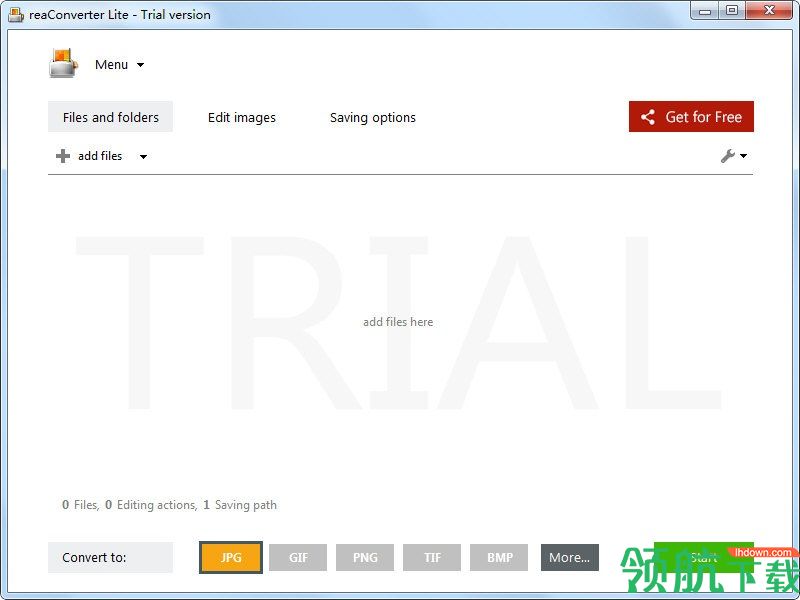Click the '0 Files' status text
Screen dimensions: 800x600
pos(80,505)
